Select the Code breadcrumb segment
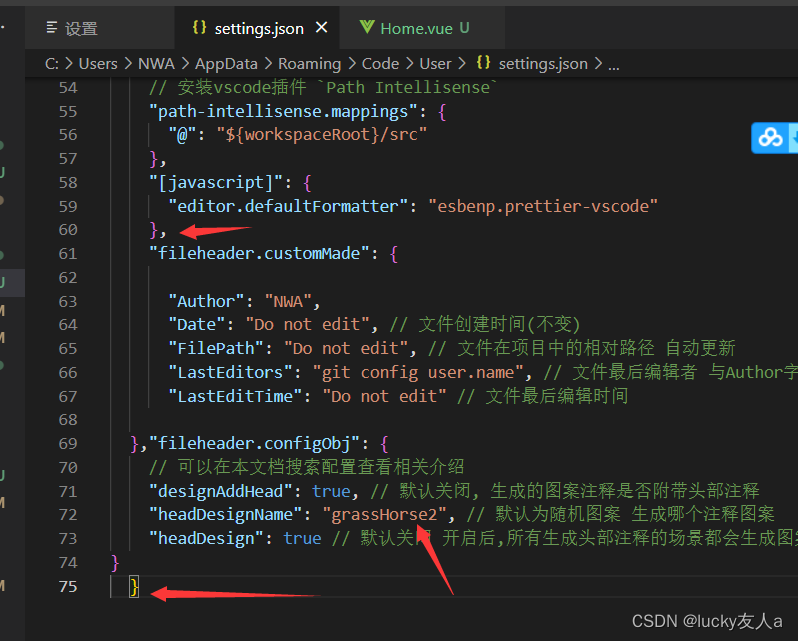Screen dimensions: 798x641 [x=380, y=64]
